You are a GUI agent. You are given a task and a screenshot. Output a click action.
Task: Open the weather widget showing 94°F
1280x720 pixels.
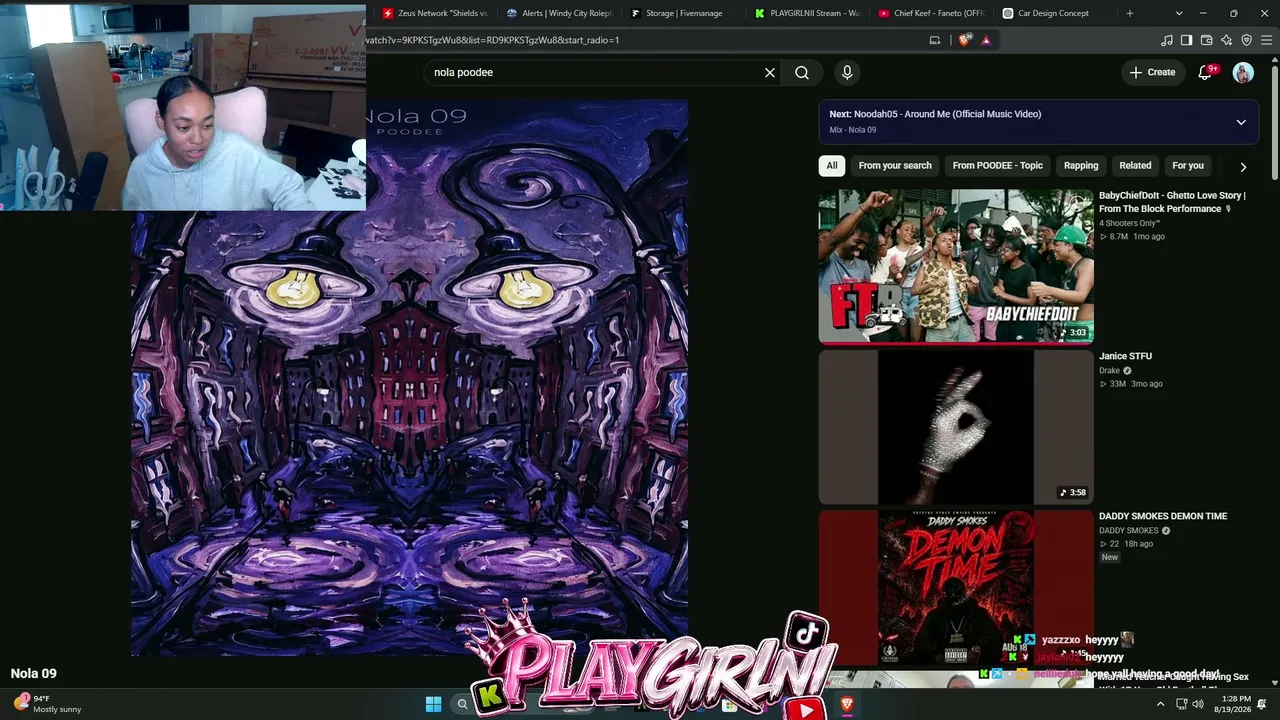click(48, 704)
